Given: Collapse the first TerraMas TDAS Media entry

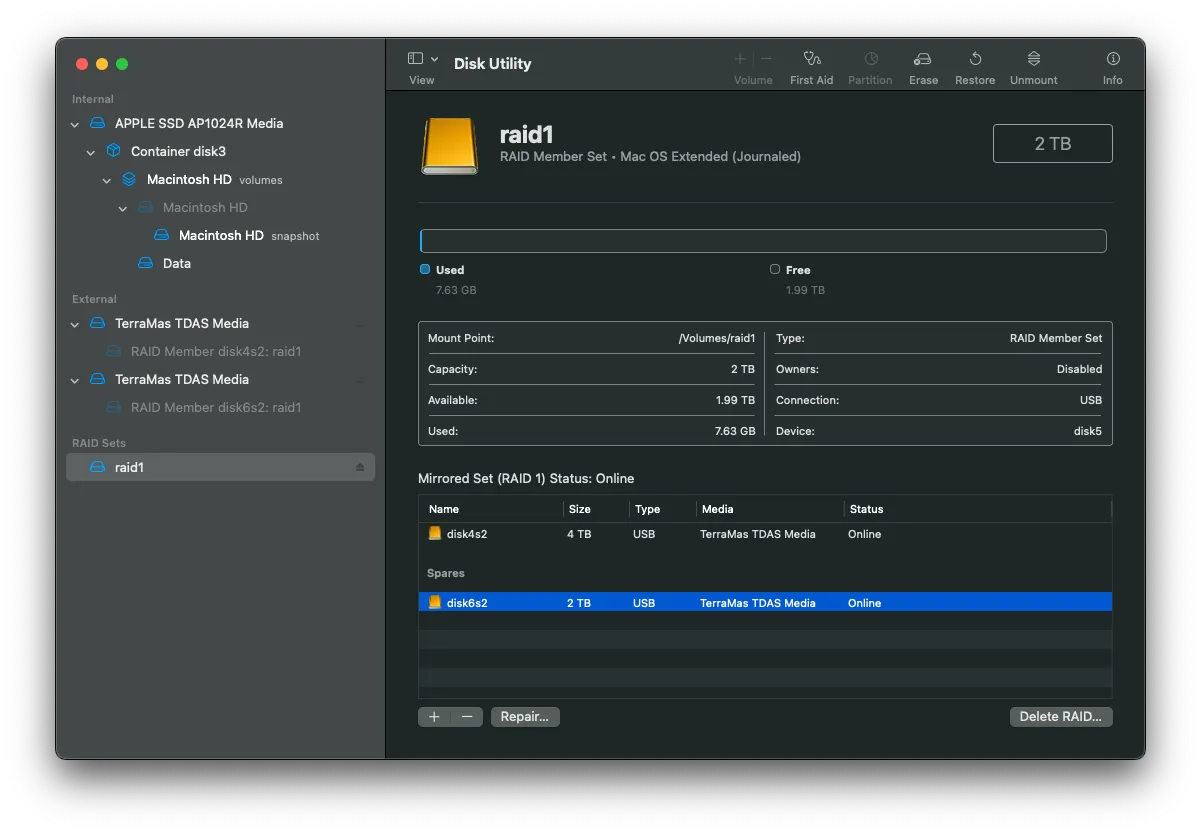Looking at the screenshot, I should [75, 324].
